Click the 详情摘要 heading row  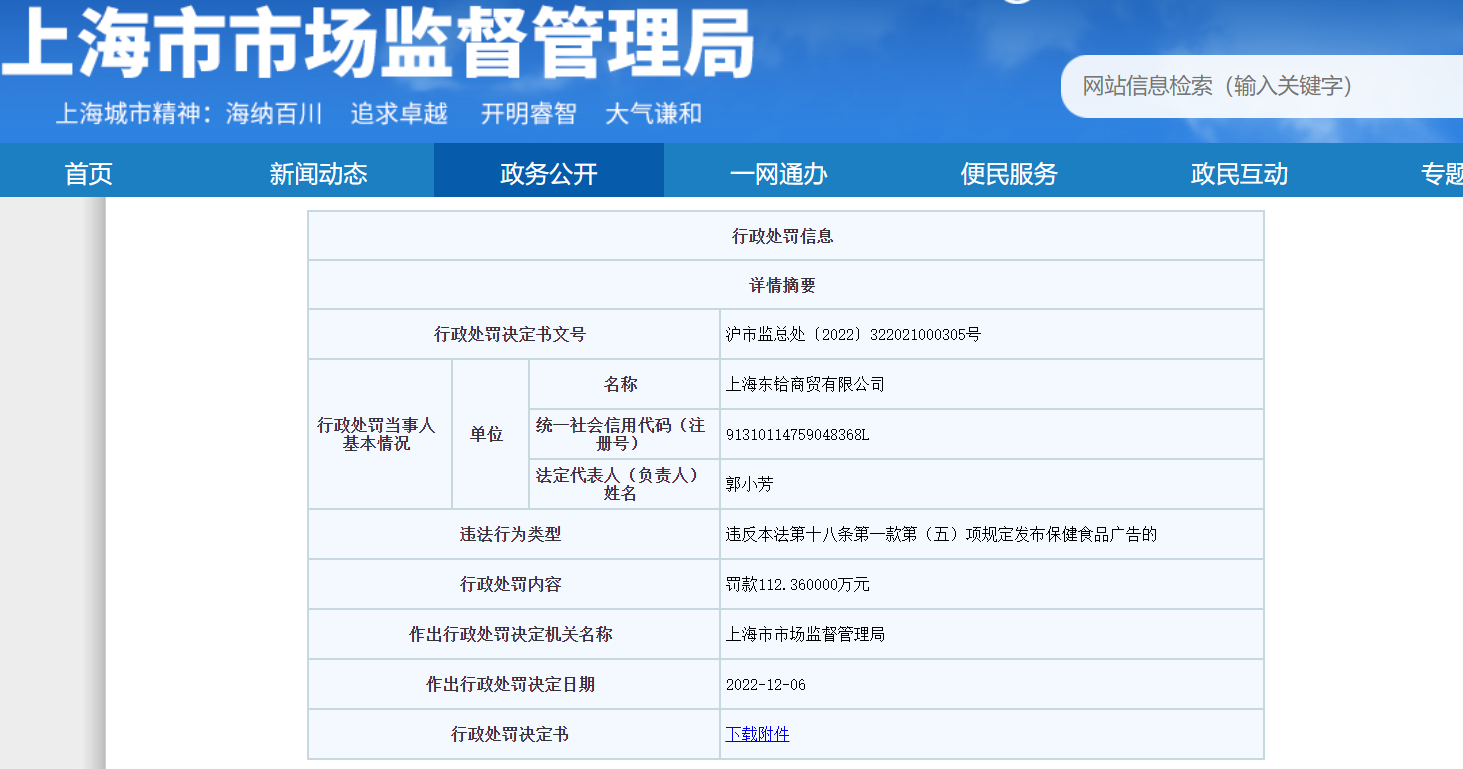(x=784, y=285)
